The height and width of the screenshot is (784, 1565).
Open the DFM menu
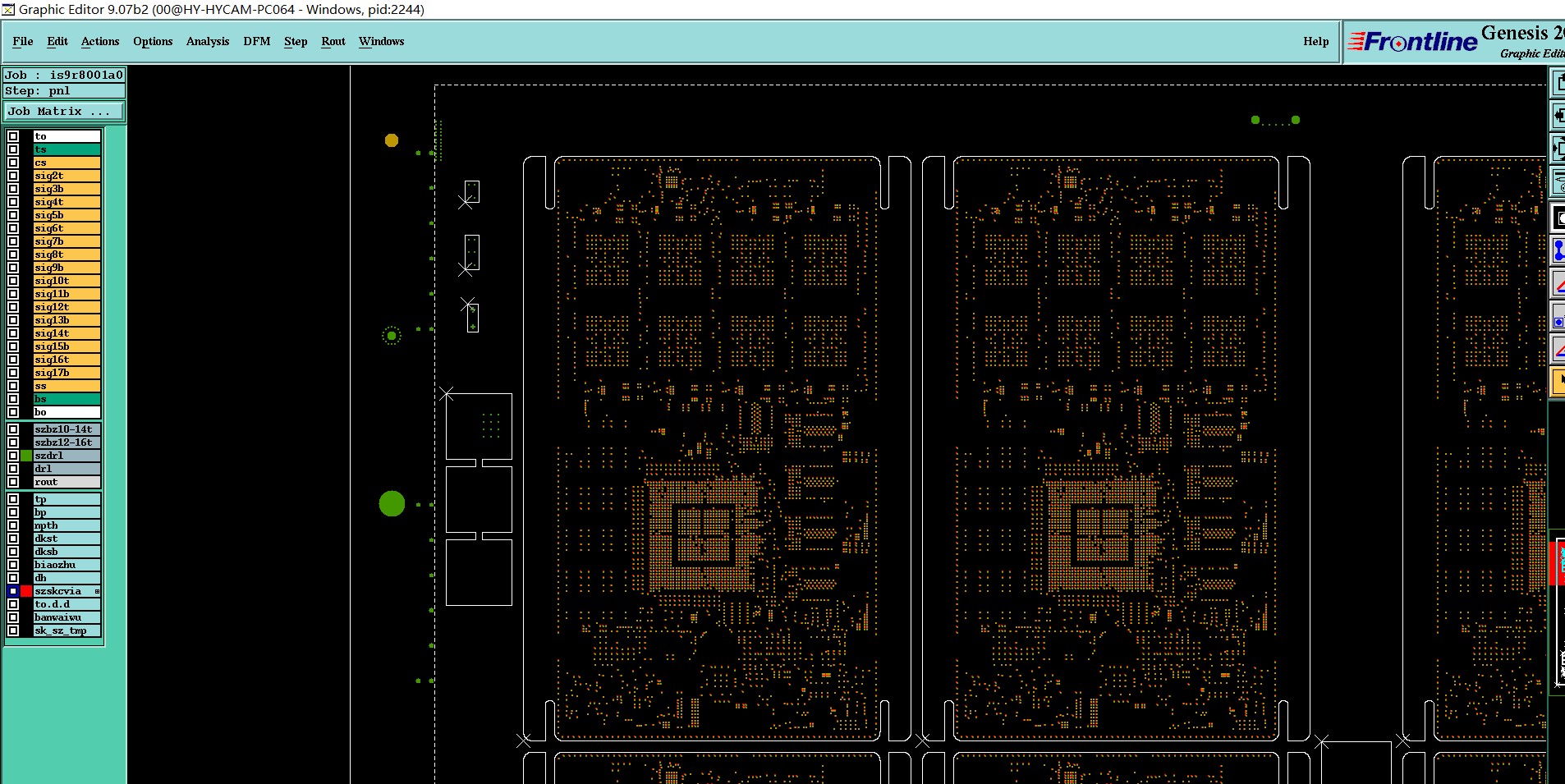(x=257, y=41)
